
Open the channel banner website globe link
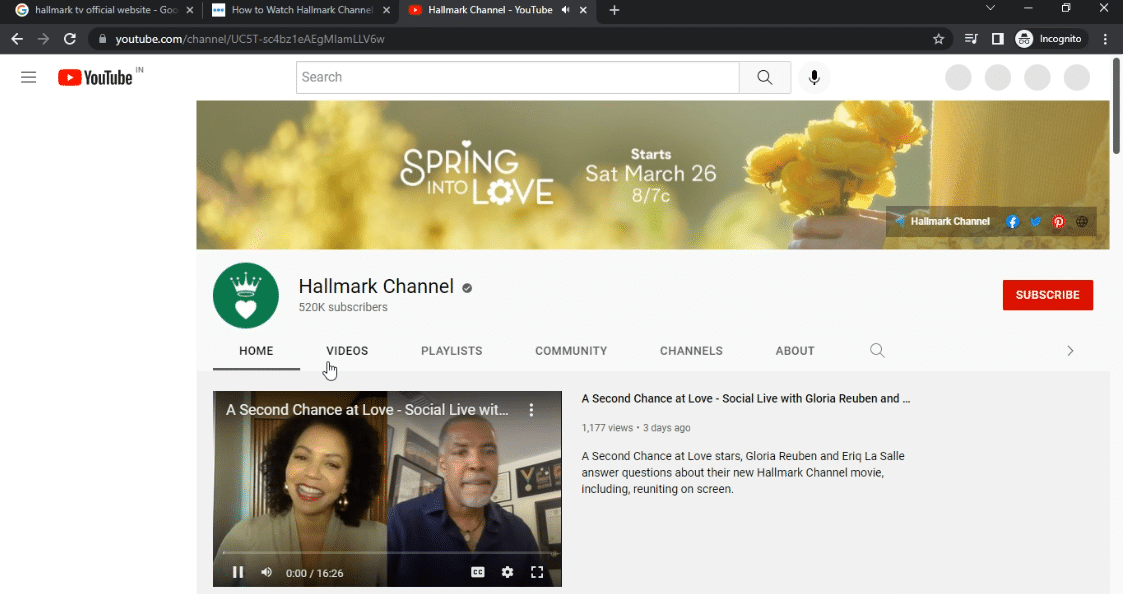[x=1082, y=221]
